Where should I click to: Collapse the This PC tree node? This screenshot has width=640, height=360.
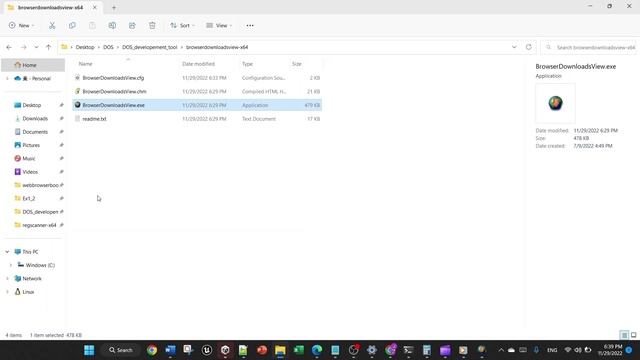[x=7, y=252]
